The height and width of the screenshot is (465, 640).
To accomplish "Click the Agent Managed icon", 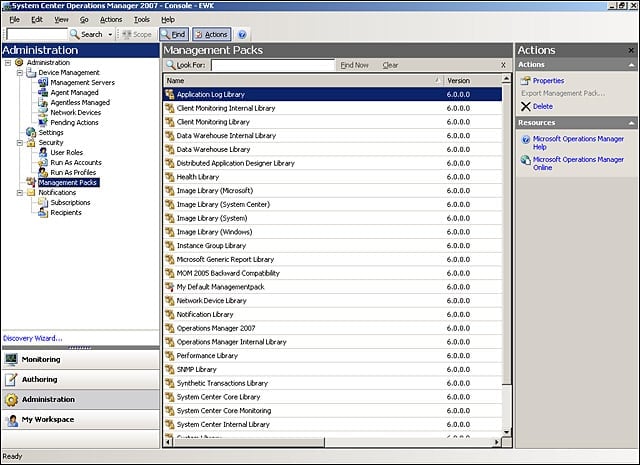I will click(43, 92).
